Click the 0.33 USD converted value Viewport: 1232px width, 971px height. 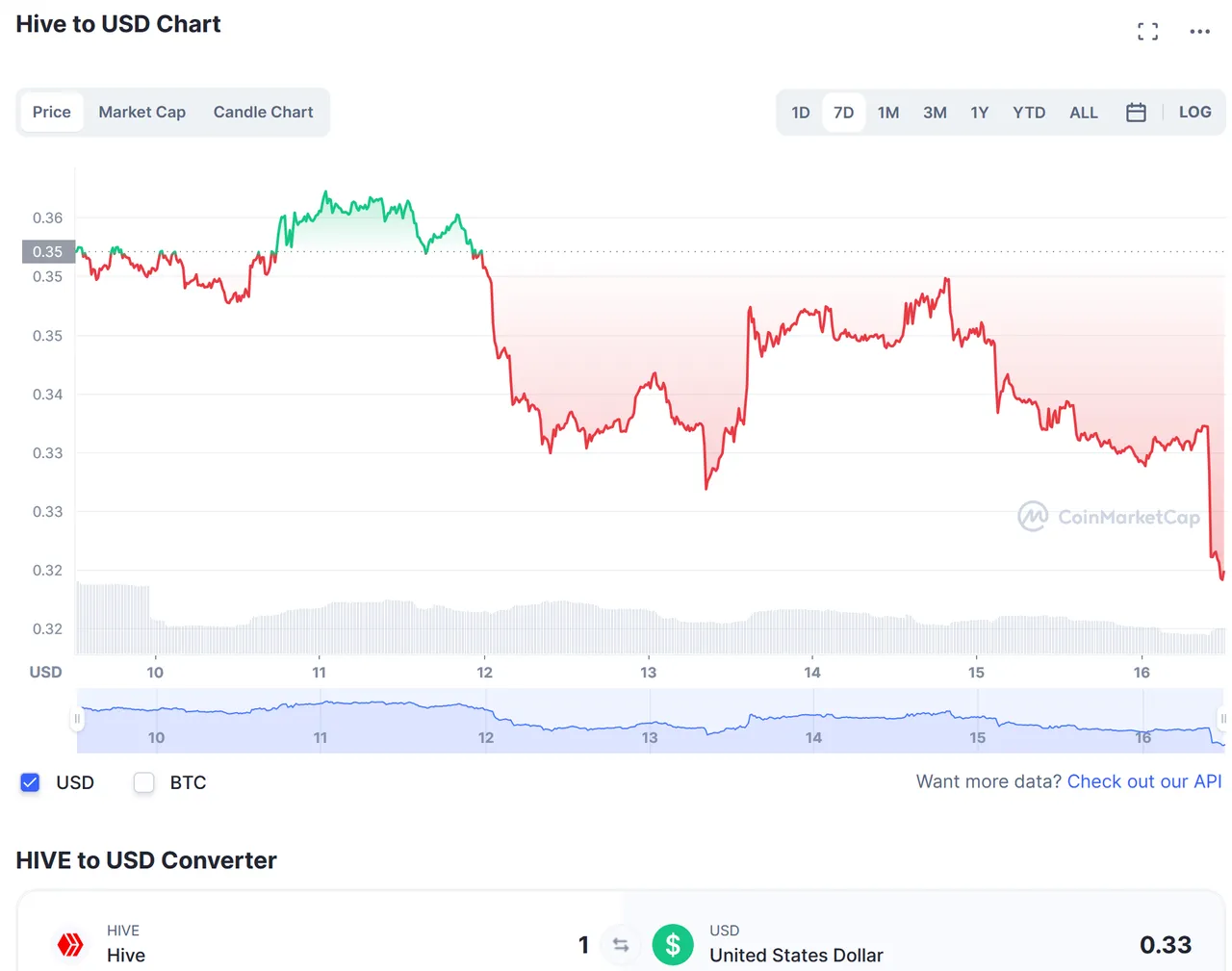click(x=1166, y=945)
